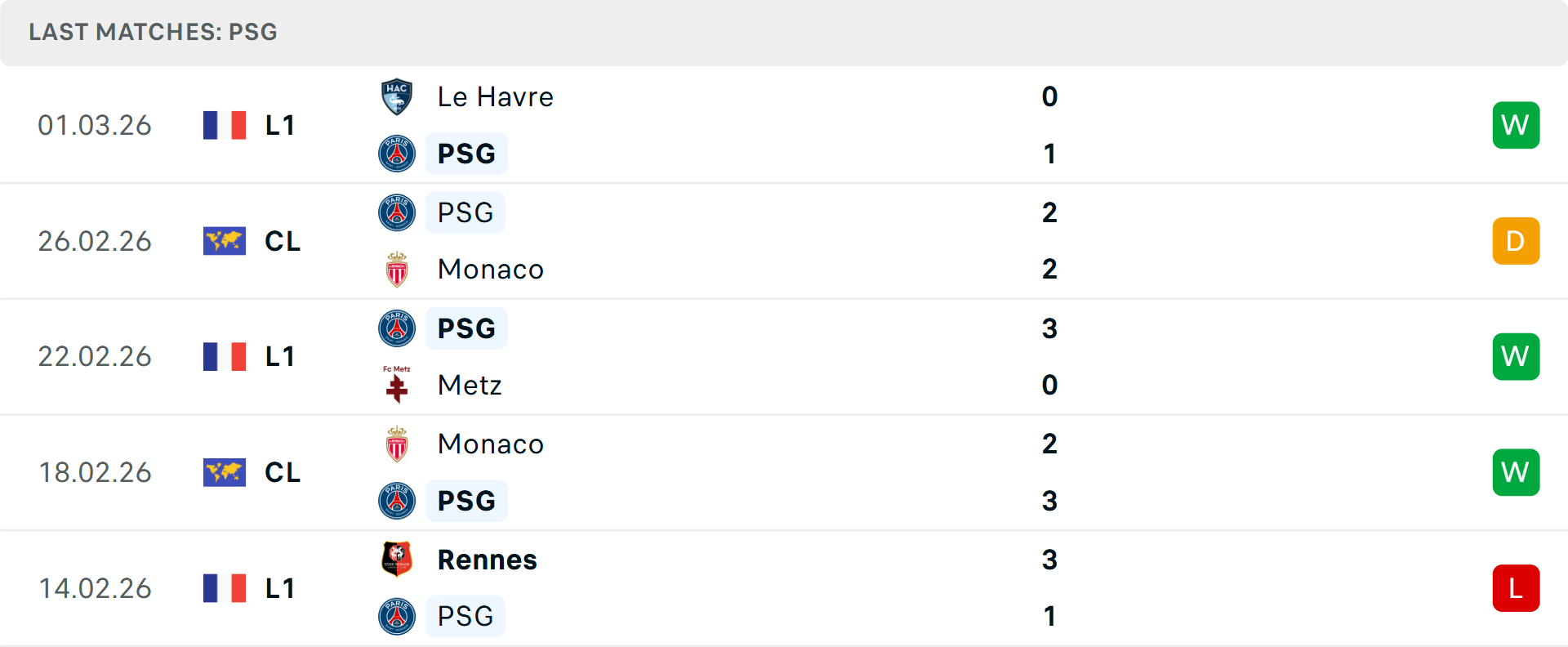
Task: Click French flag for 14.02.26 match
Action: pyautogui.click(x=225, y=588)
